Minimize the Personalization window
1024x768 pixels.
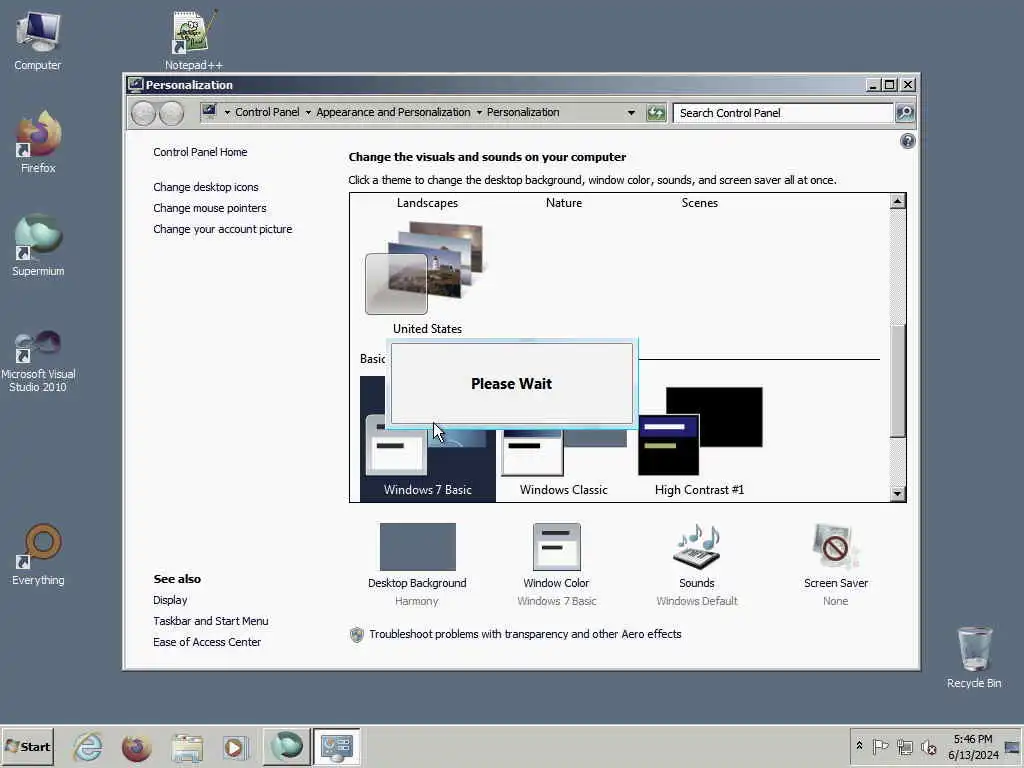coord(873,85)
